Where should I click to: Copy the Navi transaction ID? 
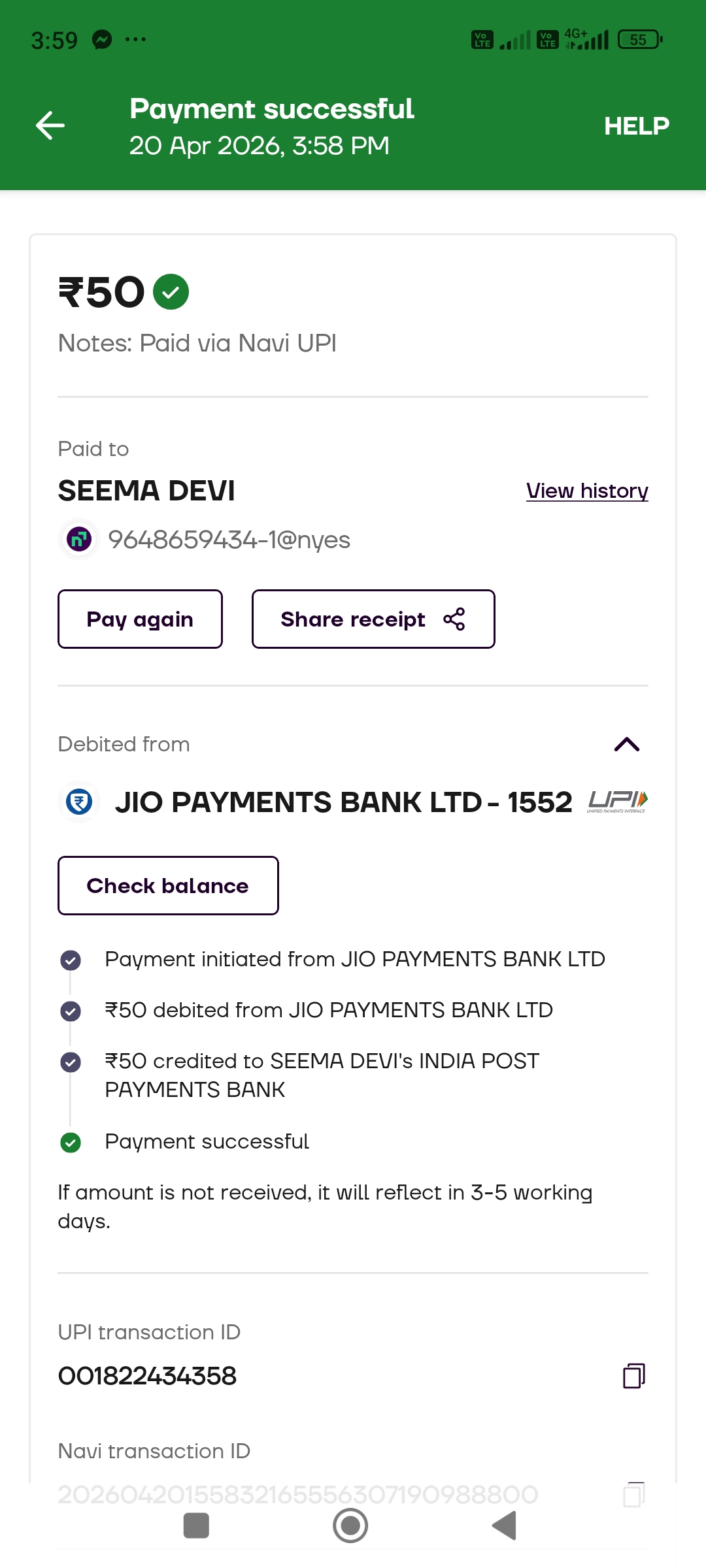pos(633,1494)
